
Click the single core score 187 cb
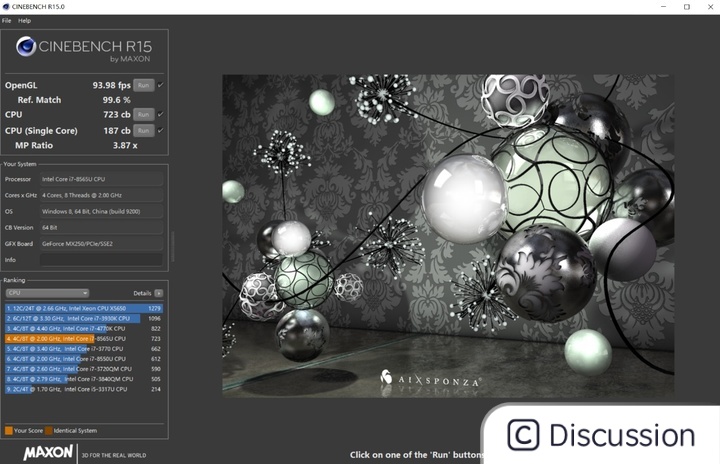[117, 131]
